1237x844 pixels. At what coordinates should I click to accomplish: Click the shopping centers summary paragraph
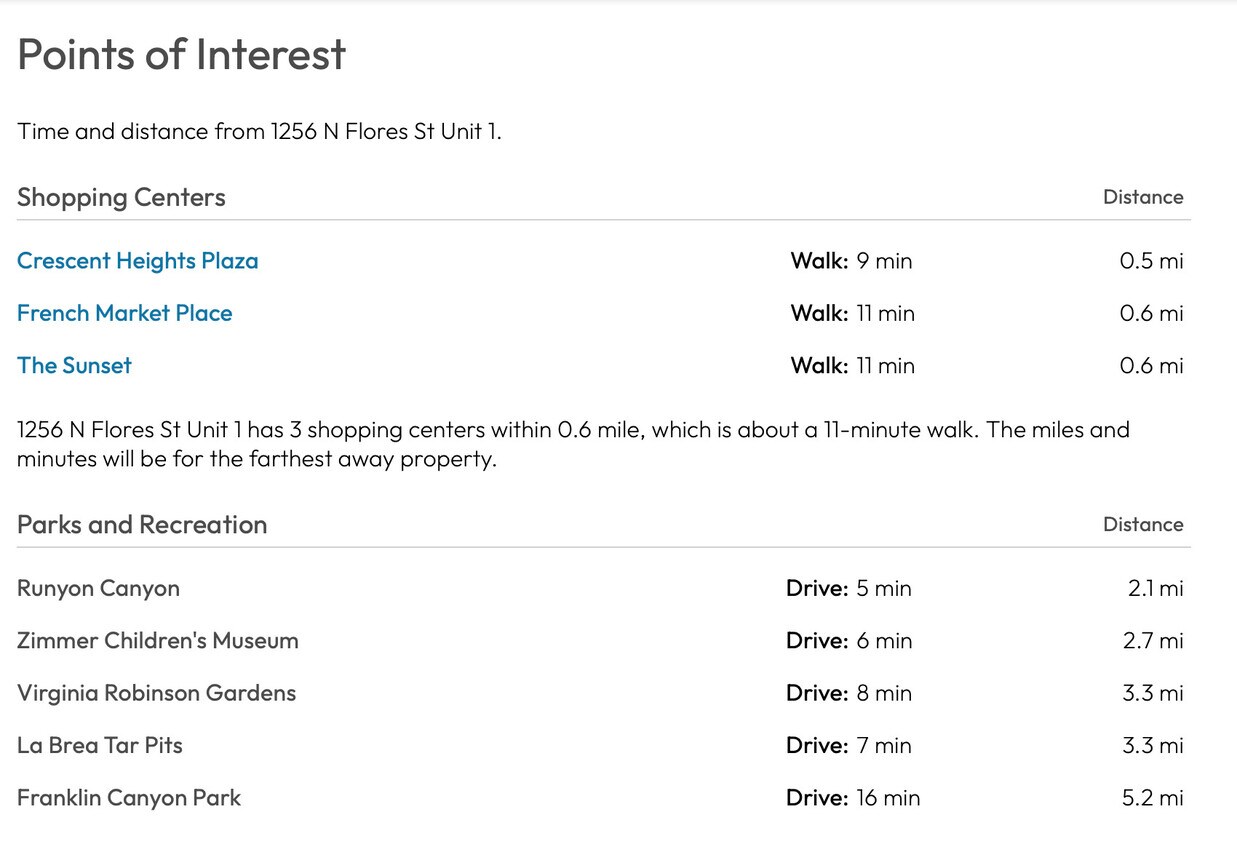tap(573, 444)
